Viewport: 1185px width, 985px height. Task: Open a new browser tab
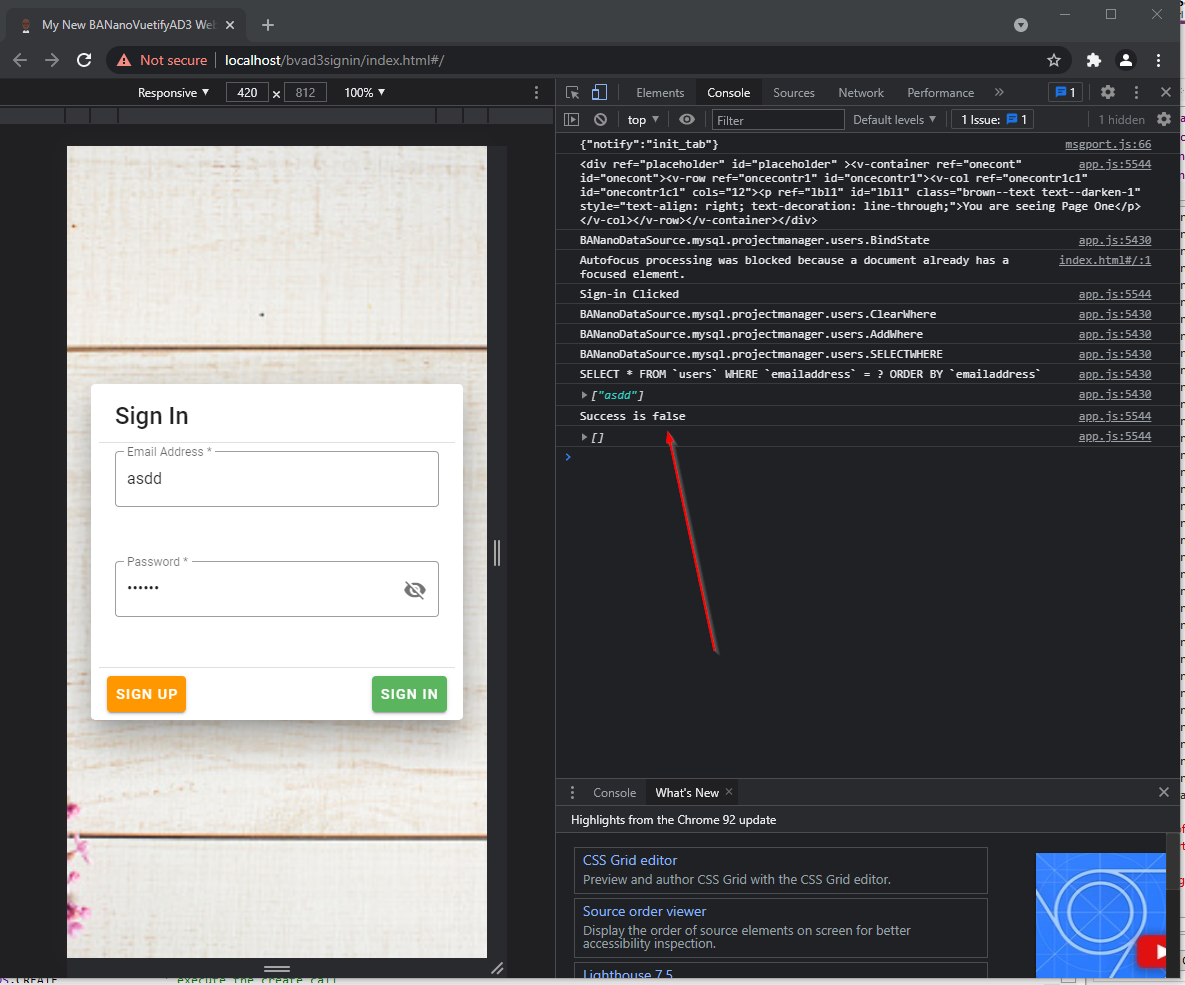pos(268,25)
